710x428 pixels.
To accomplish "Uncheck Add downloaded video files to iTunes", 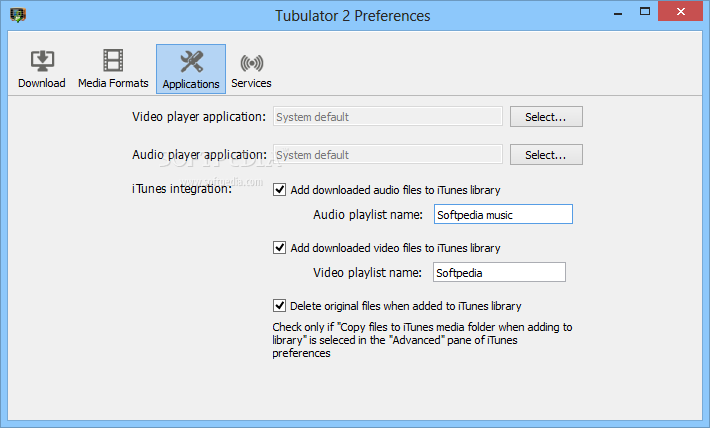I will point(279,247).
